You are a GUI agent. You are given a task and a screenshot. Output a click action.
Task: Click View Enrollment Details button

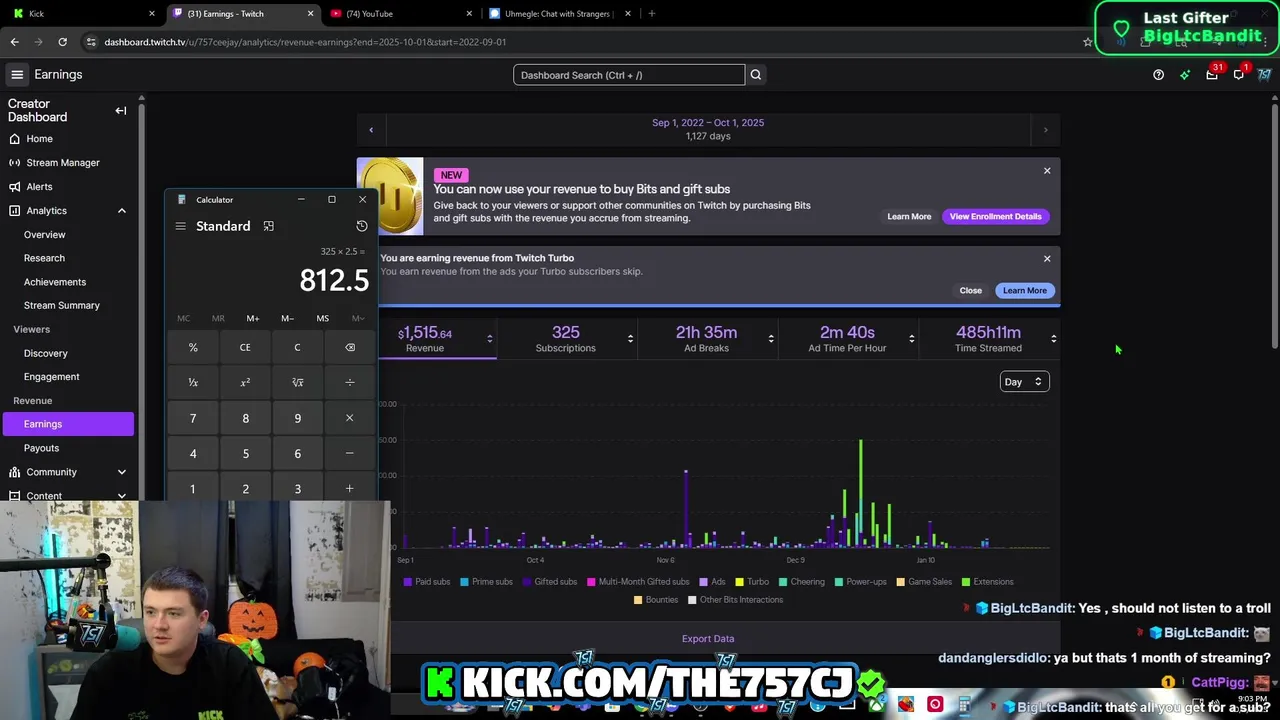(995, 217)
